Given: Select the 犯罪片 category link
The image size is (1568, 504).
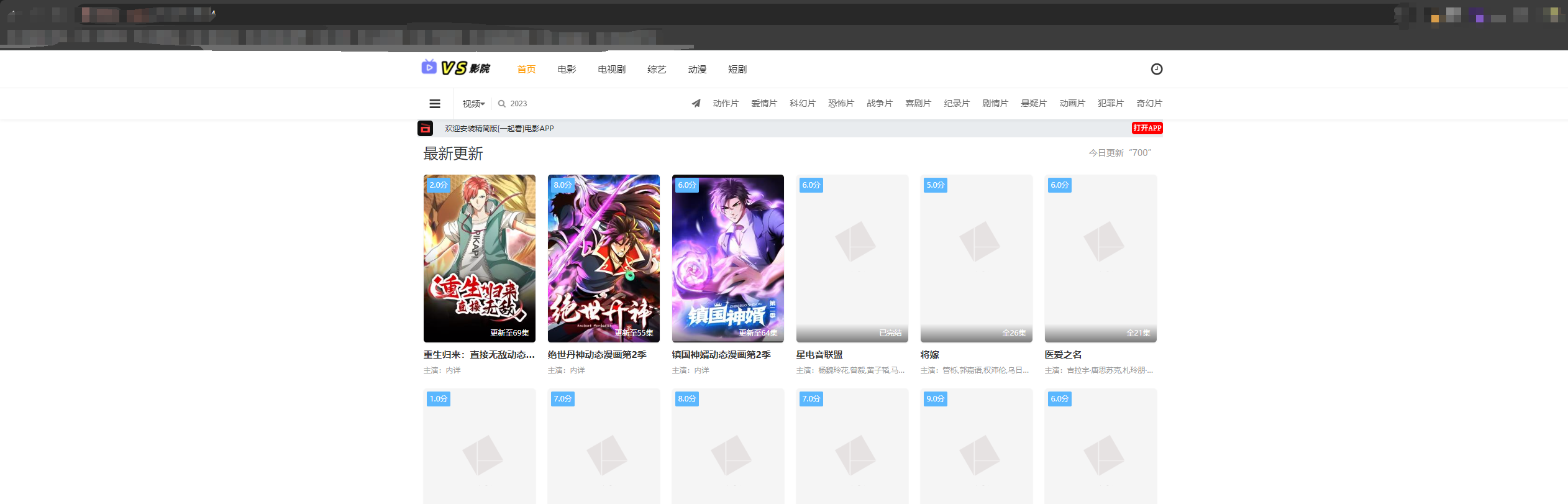Looking at the screenshot, I should 1111,103.
